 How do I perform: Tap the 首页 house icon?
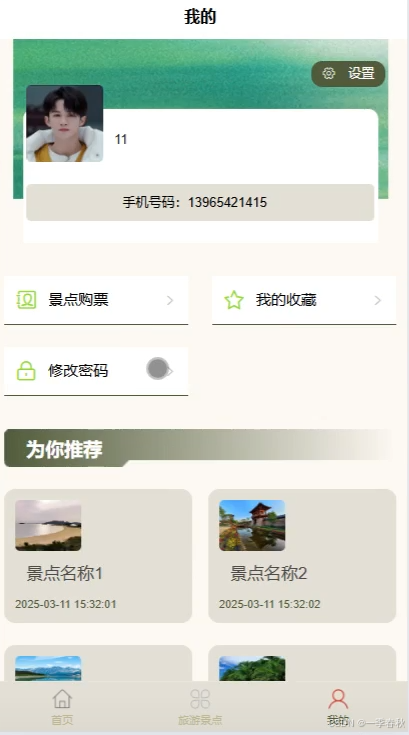(x=62, y=698)
